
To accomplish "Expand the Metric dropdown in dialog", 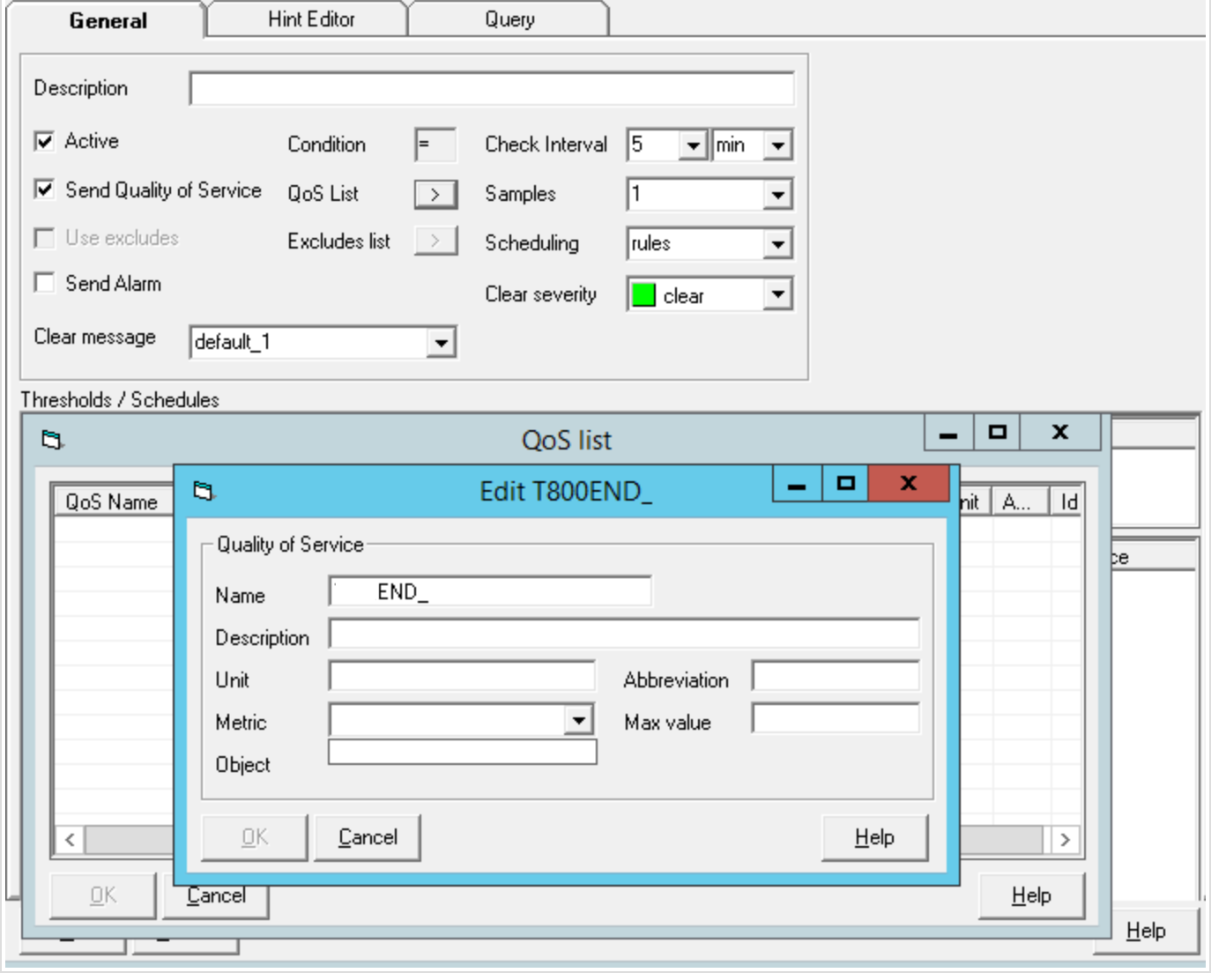I will (578, 720).
